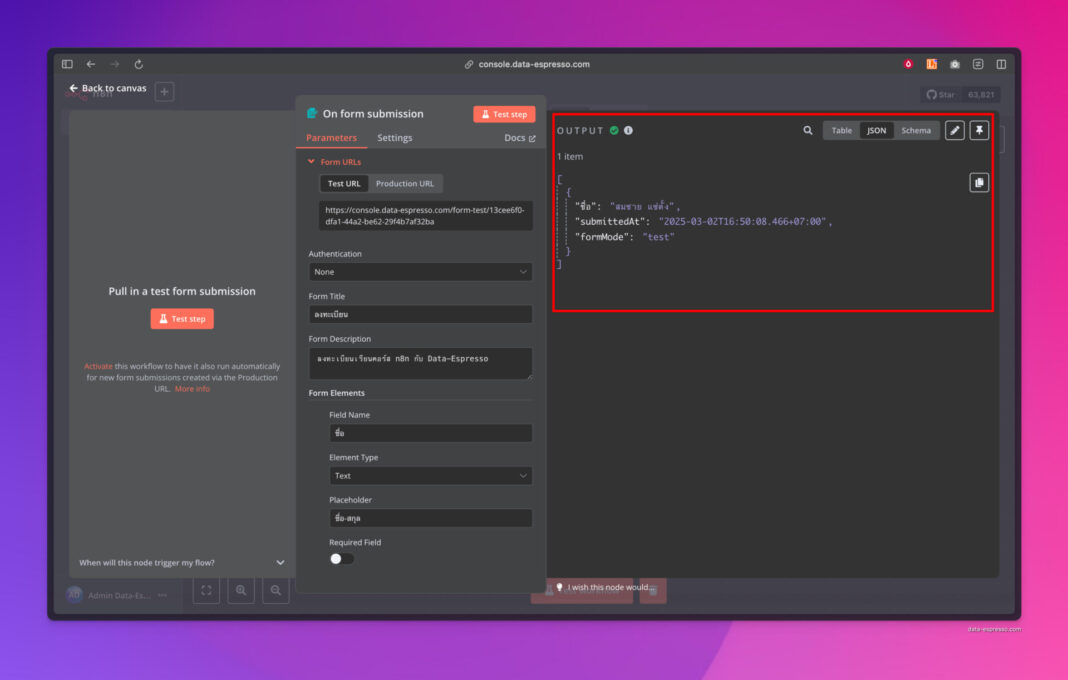Switch output view to the Table tab

(841, 130)
